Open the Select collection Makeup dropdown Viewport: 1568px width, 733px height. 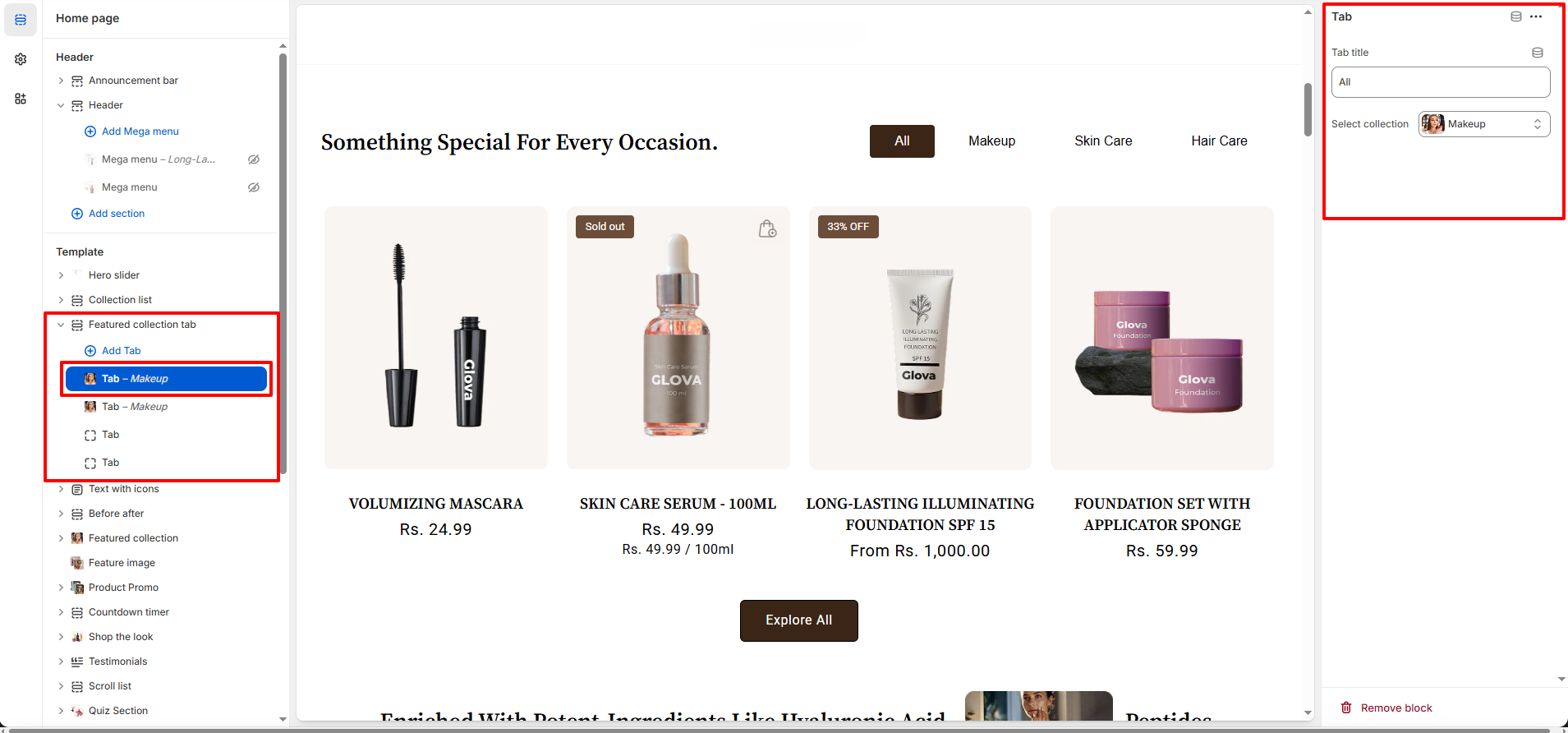pyautogui.click(x=1484, y=124)
